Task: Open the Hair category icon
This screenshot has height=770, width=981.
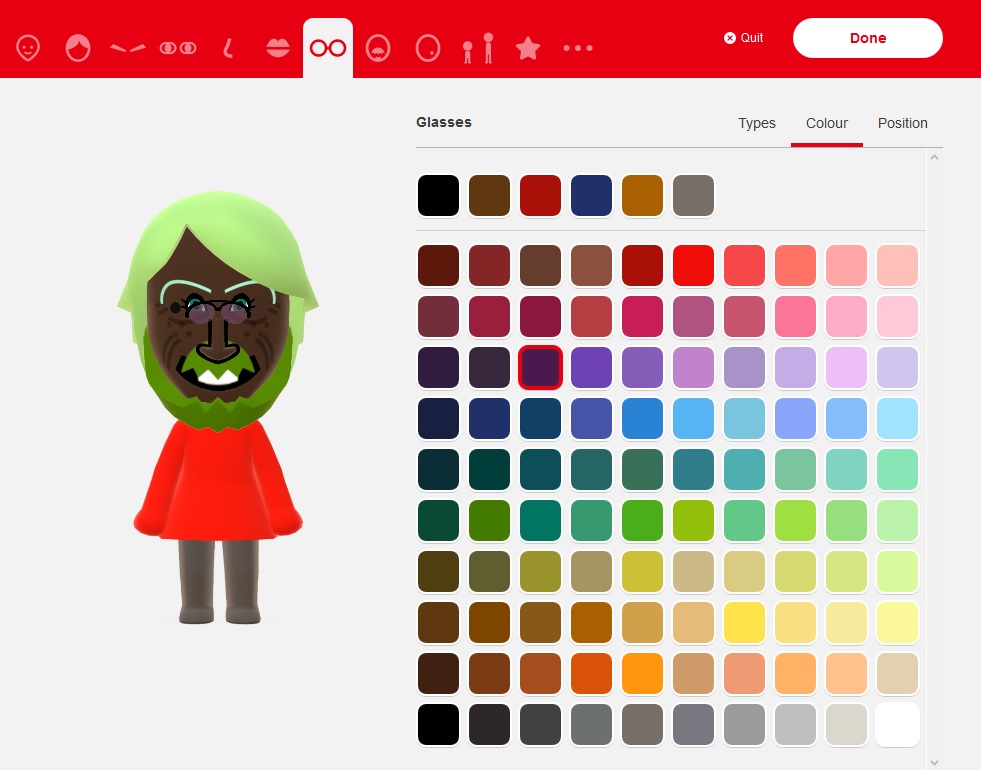Action: (x=78, y=48)
